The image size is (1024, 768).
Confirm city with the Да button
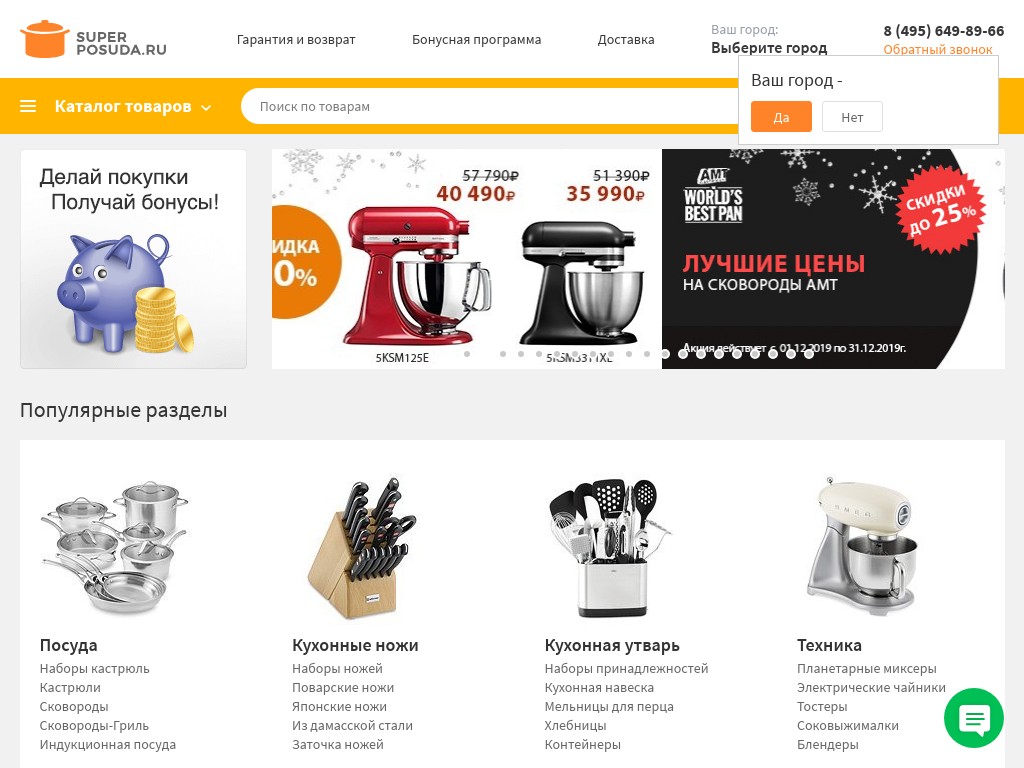[x=781, y=117]
